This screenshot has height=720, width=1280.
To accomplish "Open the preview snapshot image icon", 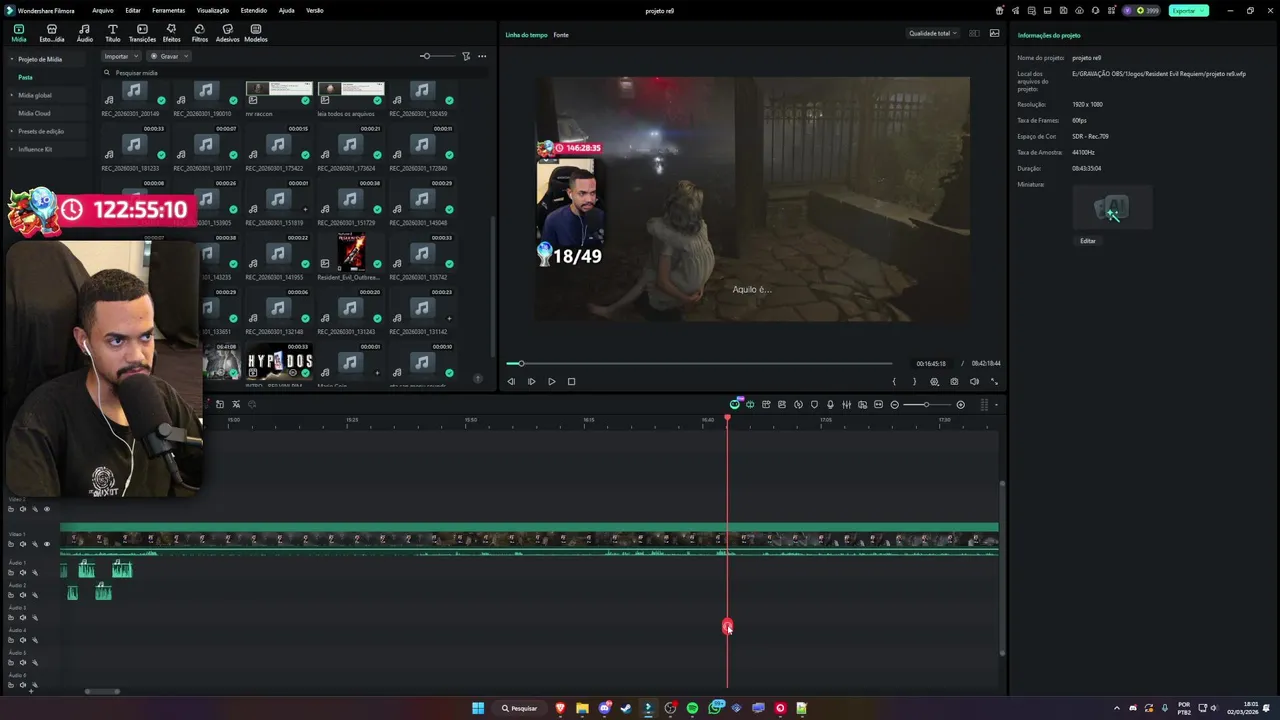I will (x=994, y=33).
